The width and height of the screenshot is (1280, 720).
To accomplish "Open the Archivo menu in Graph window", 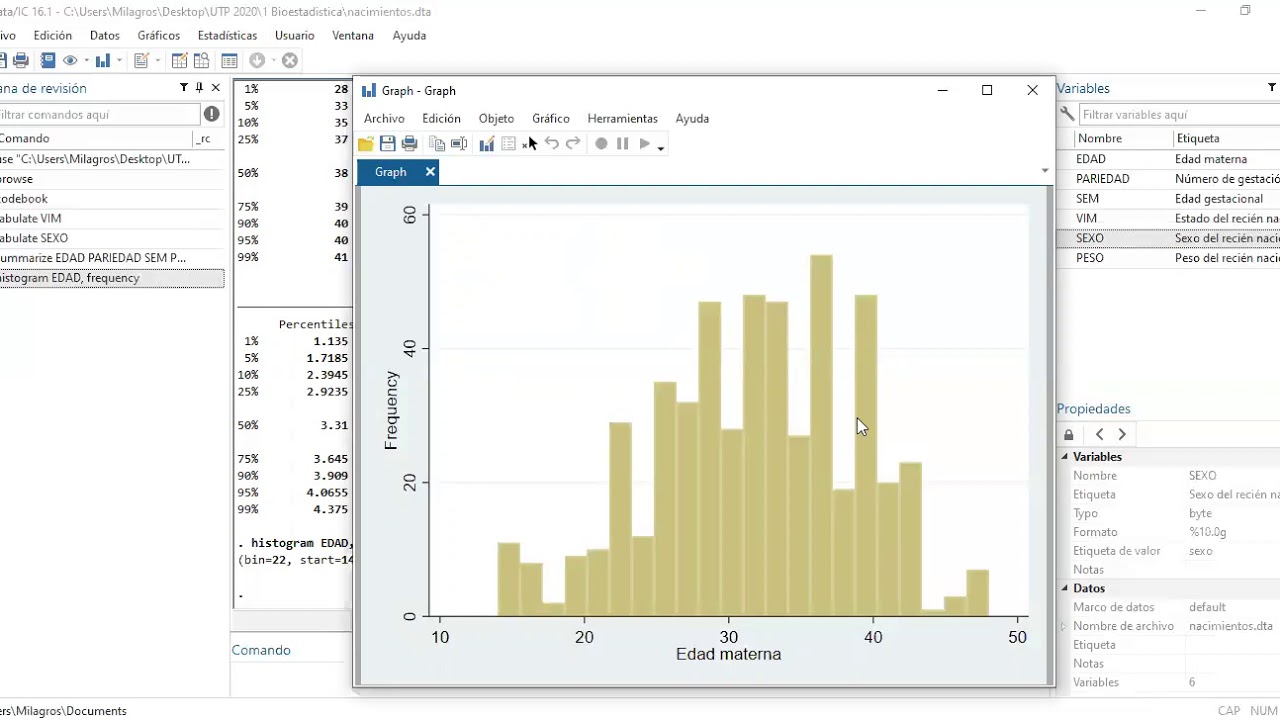I will [x=384, y=118].
